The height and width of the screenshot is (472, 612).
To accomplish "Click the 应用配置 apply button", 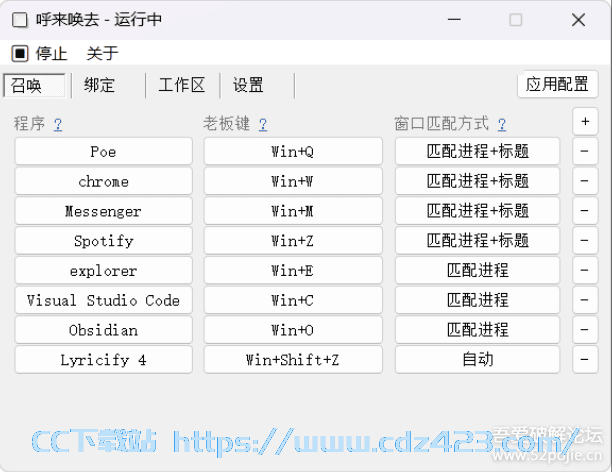I will coord(557,84).
